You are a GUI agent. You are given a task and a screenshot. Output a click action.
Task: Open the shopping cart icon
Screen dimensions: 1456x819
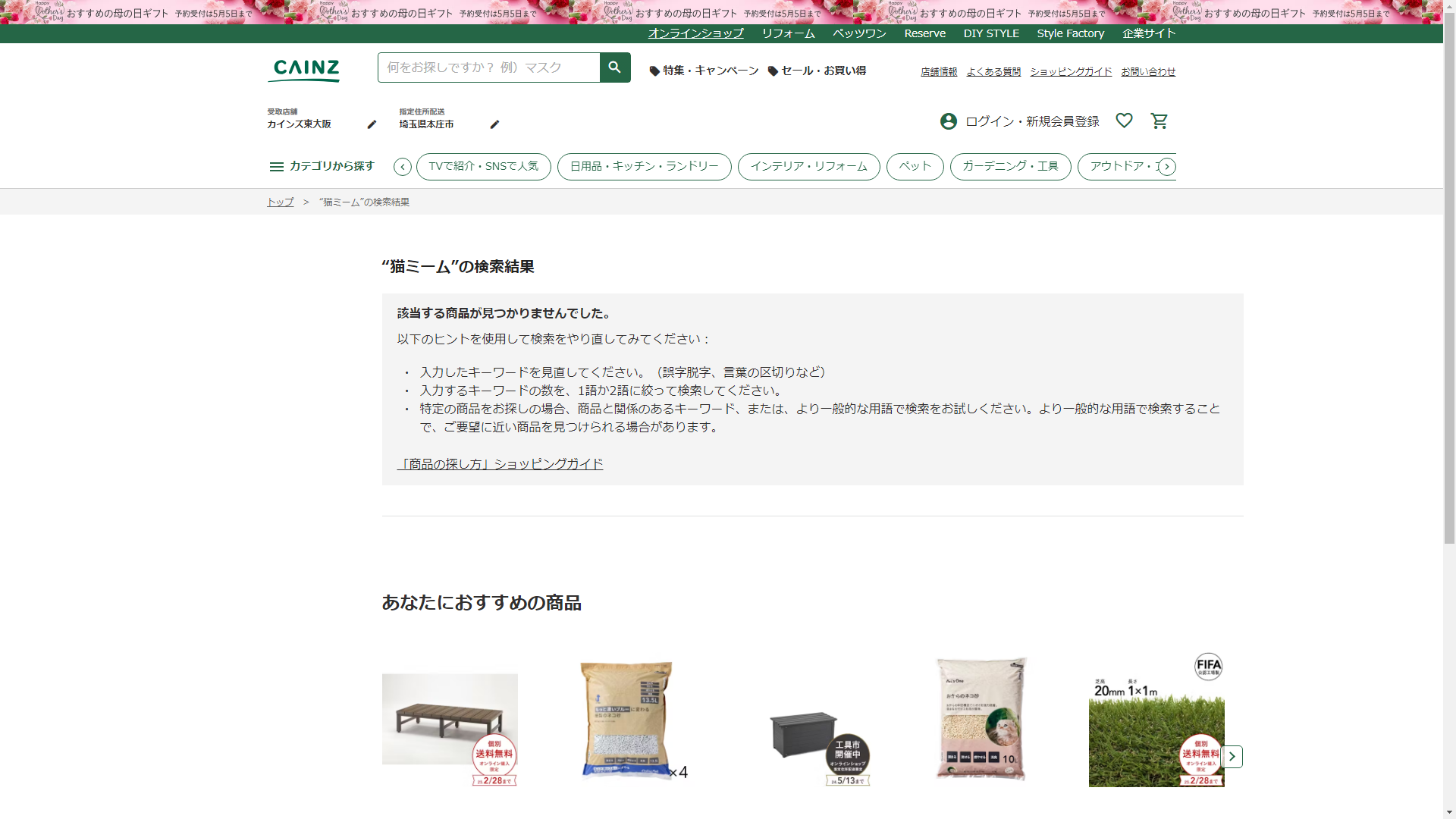(1159, 121)
